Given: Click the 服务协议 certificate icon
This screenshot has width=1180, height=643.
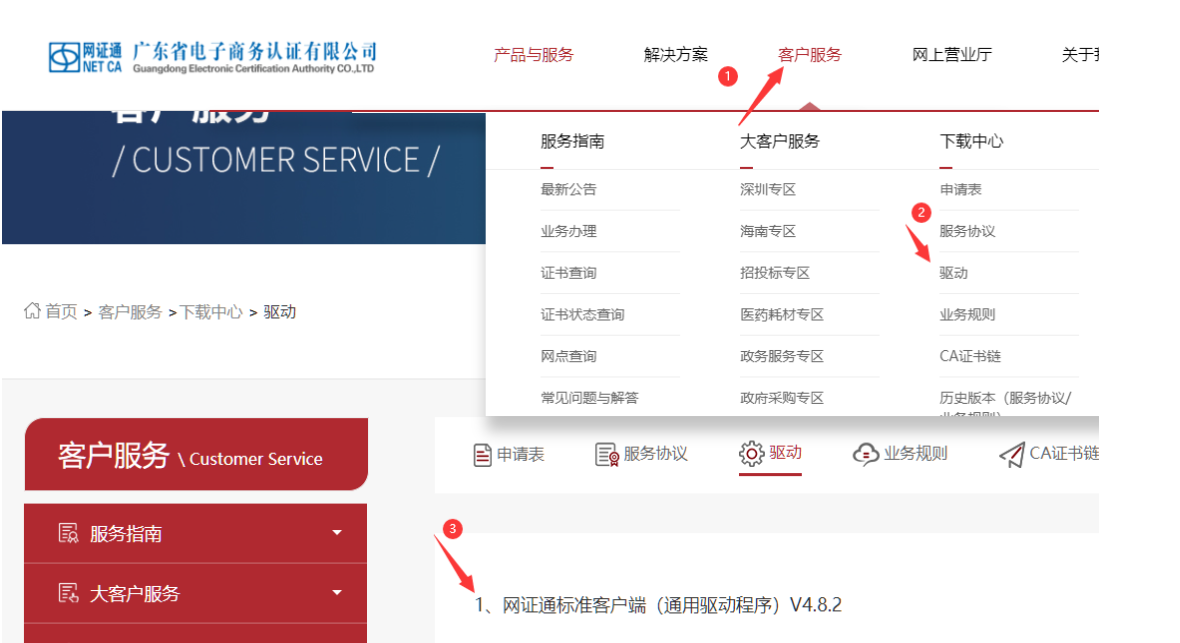Looking at the screenshot, I should (607, 454).
